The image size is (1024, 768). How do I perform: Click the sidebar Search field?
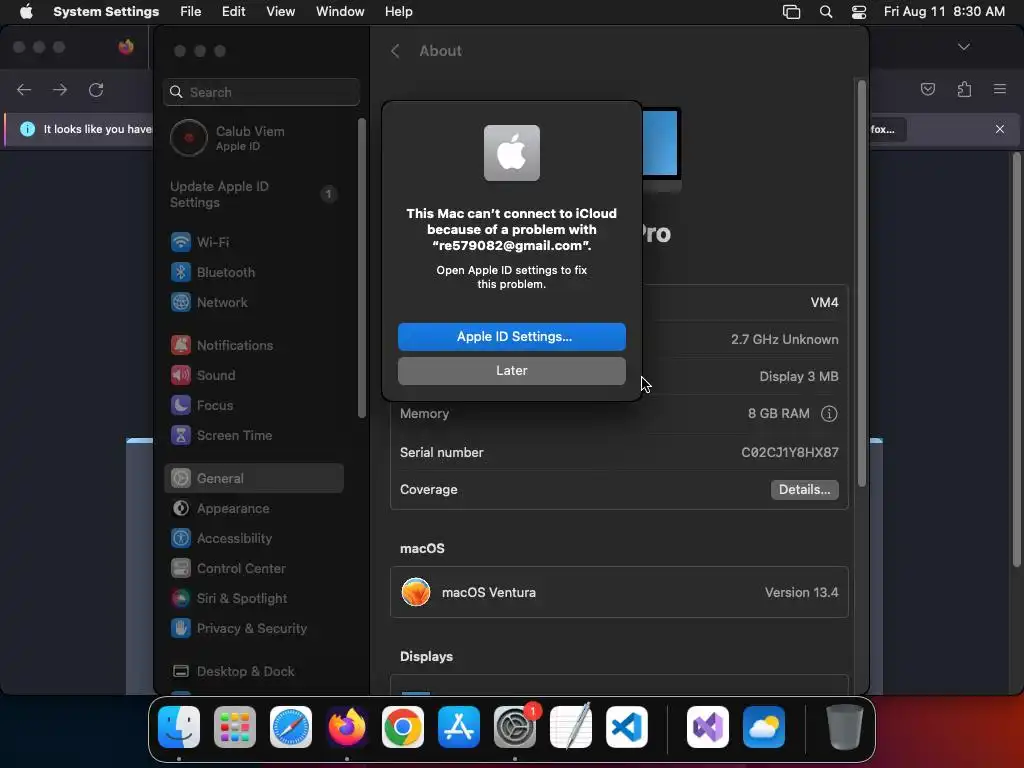coord(261,92)
